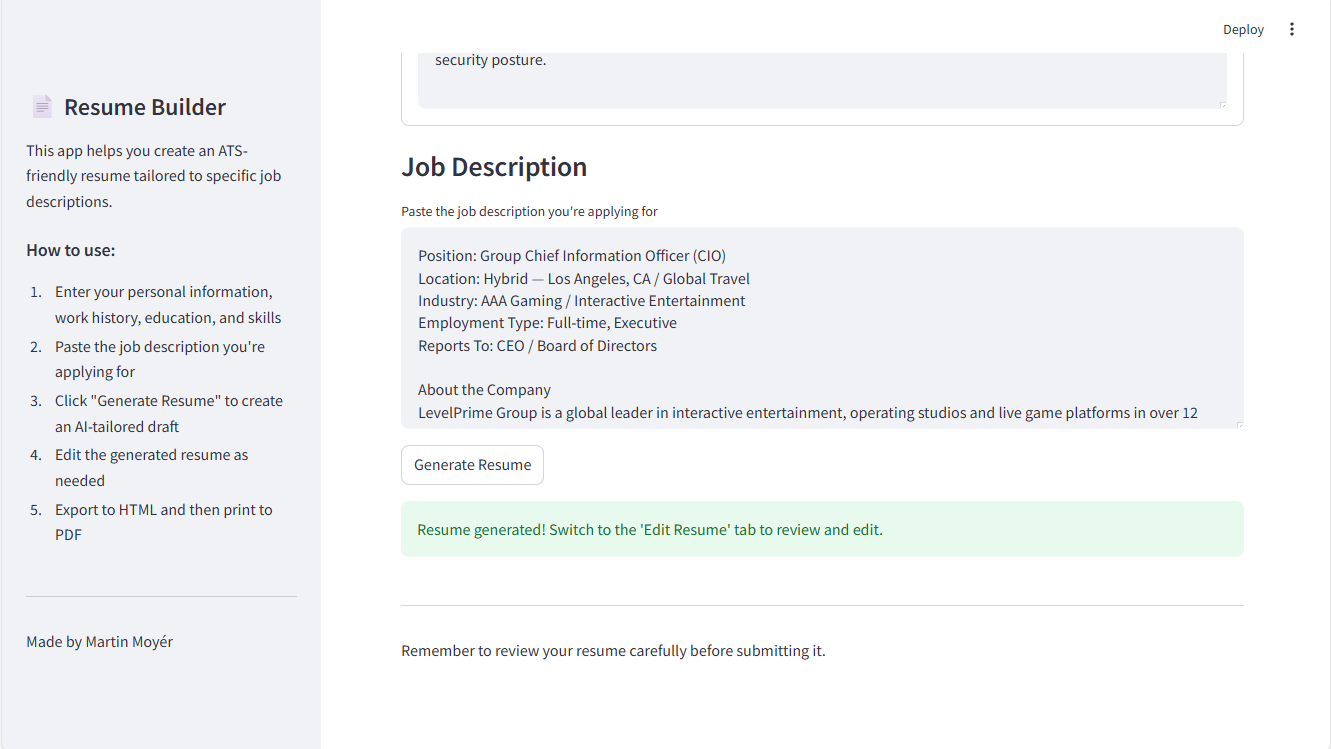Click the 'LevelPrime Group is a global leader' line
The image size is (1331, 749).
(x=808, y=412)
